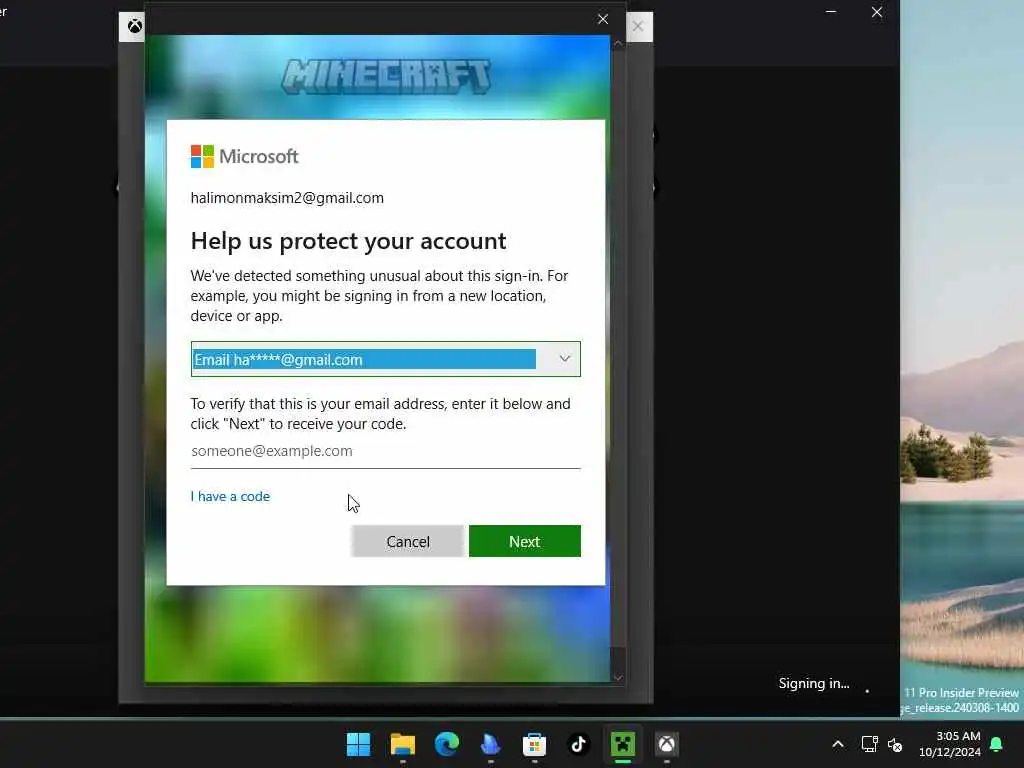This screenshot has width=1024, height=768.
Task: Click the scroll down arrow of the dialog
Action: click(618, 678)
